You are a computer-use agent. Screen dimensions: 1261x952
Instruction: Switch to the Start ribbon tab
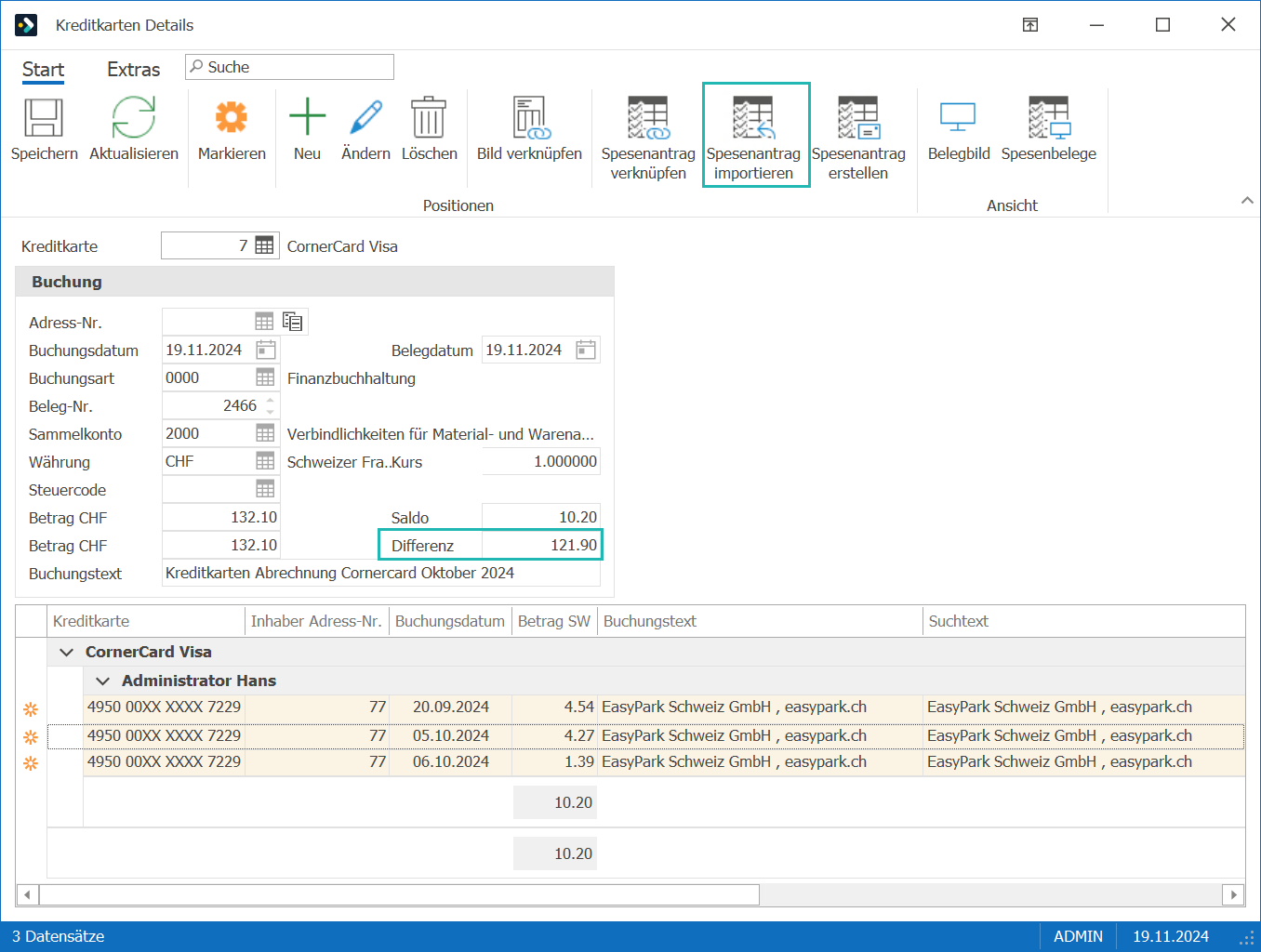pyautogui.click(x=43, y=70)
